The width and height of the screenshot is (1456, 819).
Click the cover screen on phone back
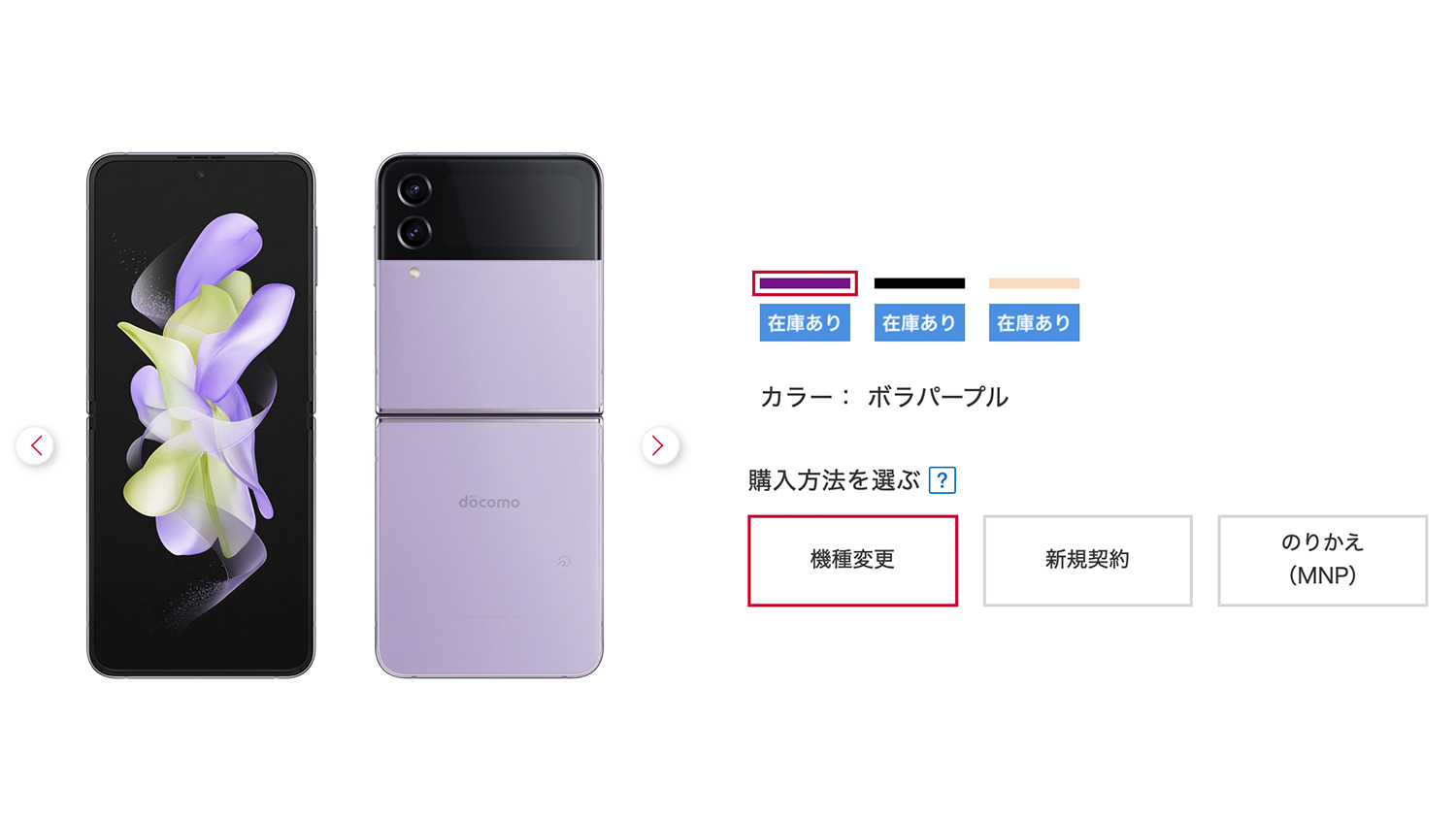tap(514, 209)
